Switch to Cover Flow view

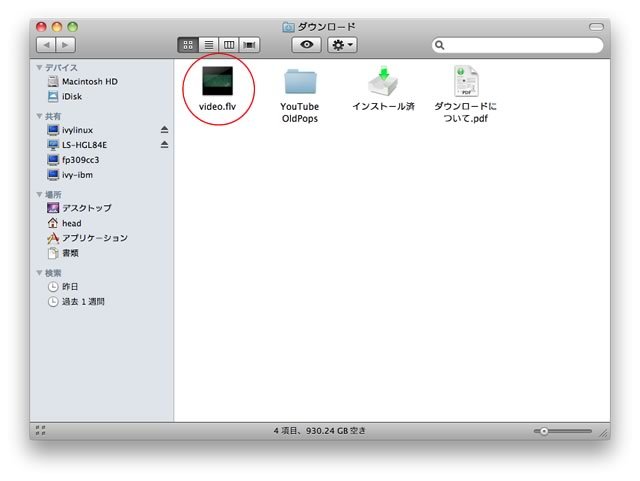tap(250, 45)
